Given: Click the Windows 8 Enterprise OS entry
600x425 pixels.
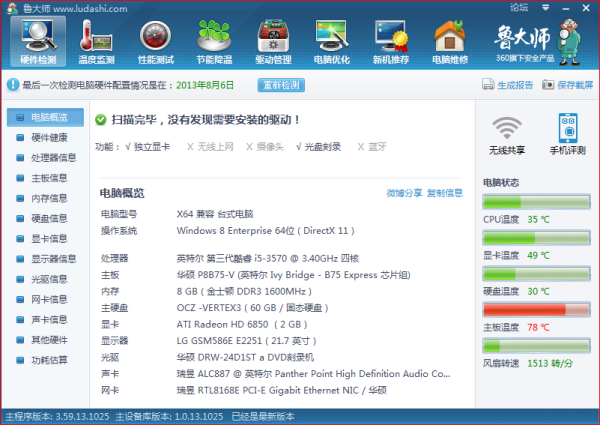Looking at the screenshot, I should 265,231.
